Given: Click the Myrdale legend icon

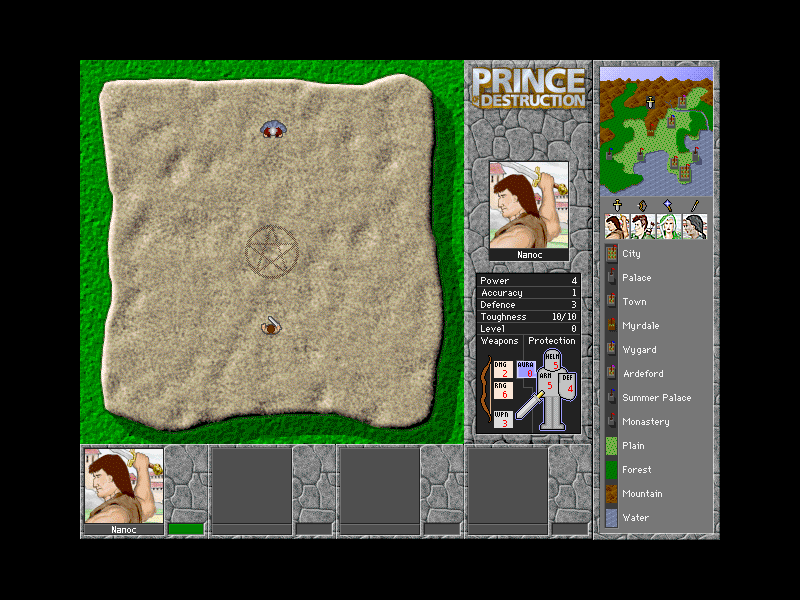Looking at the screenshot, I should (611, 326).
